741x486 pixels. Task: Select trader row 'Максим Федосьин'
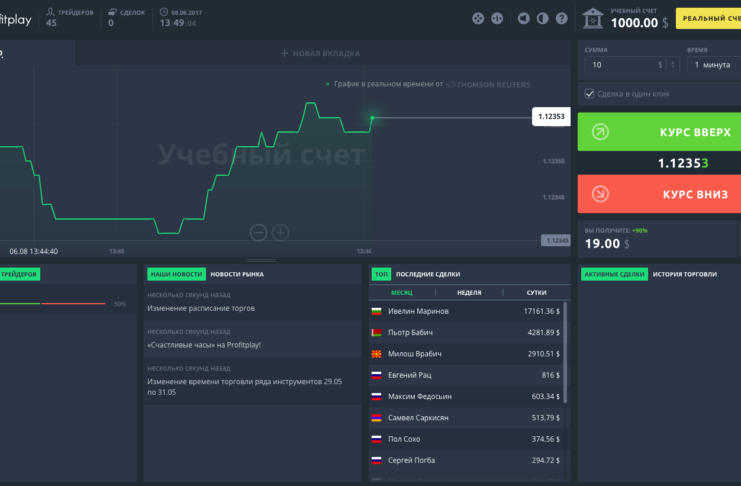(x=466, y=397)
